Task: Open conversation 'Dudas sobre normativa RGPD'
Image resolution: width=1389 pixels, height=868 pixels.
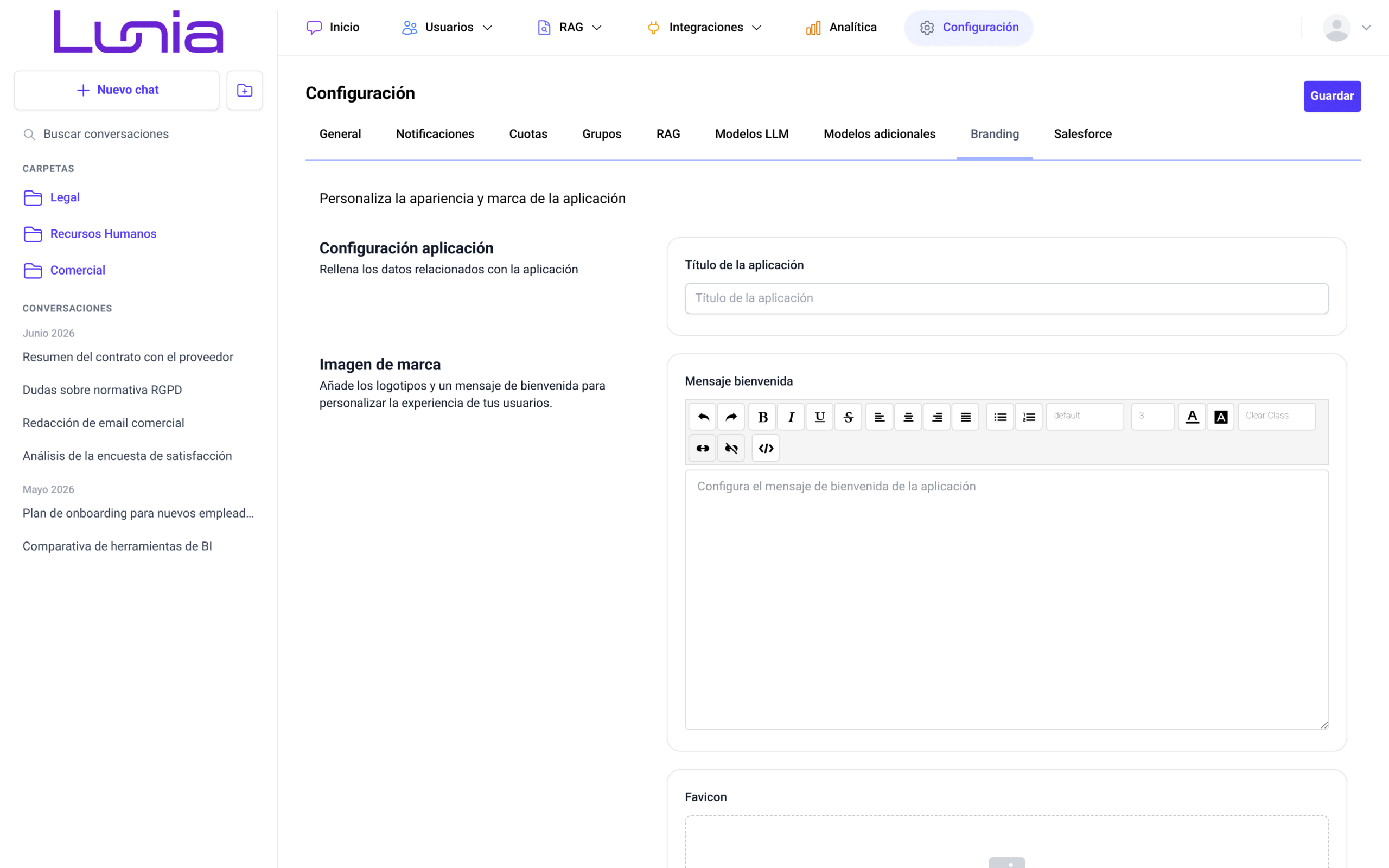Action: (x=102, y=391)
